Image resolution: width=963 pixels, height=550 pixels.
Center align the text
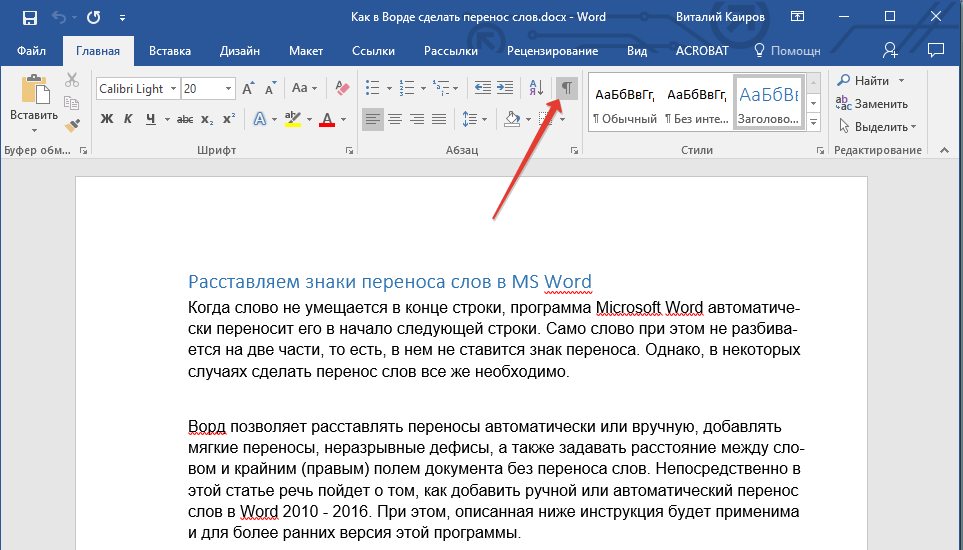[395, 120]
